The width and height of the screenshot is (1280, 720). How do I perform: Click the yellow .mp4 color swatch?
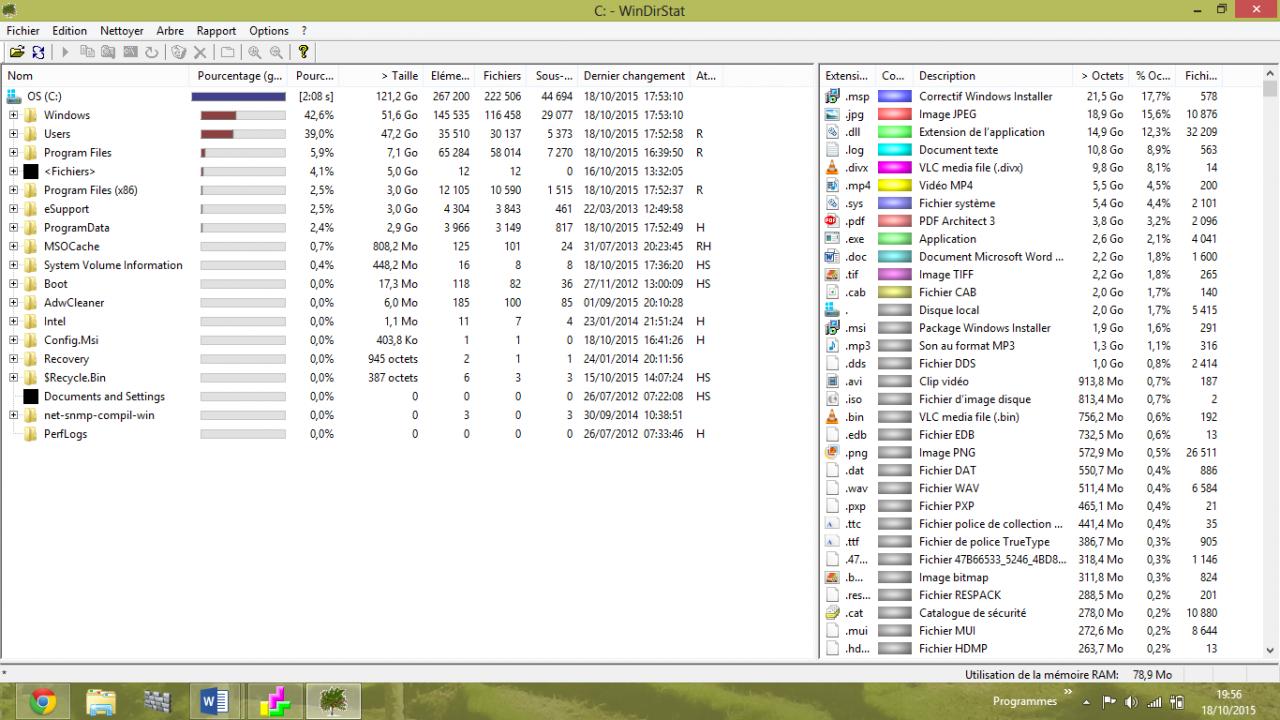tap(894, 186)
